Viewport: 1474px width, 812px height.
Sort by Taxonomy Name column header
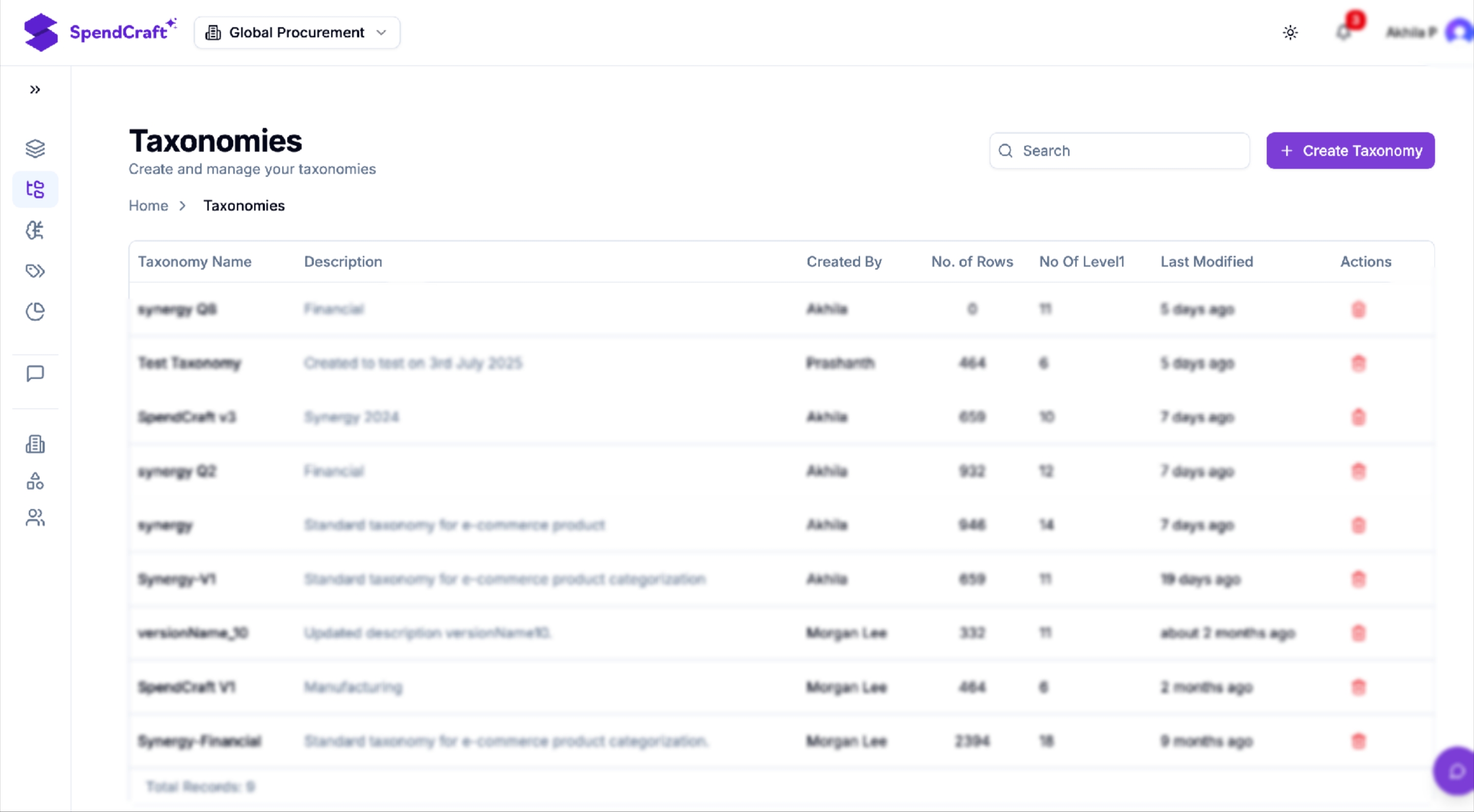195,262
